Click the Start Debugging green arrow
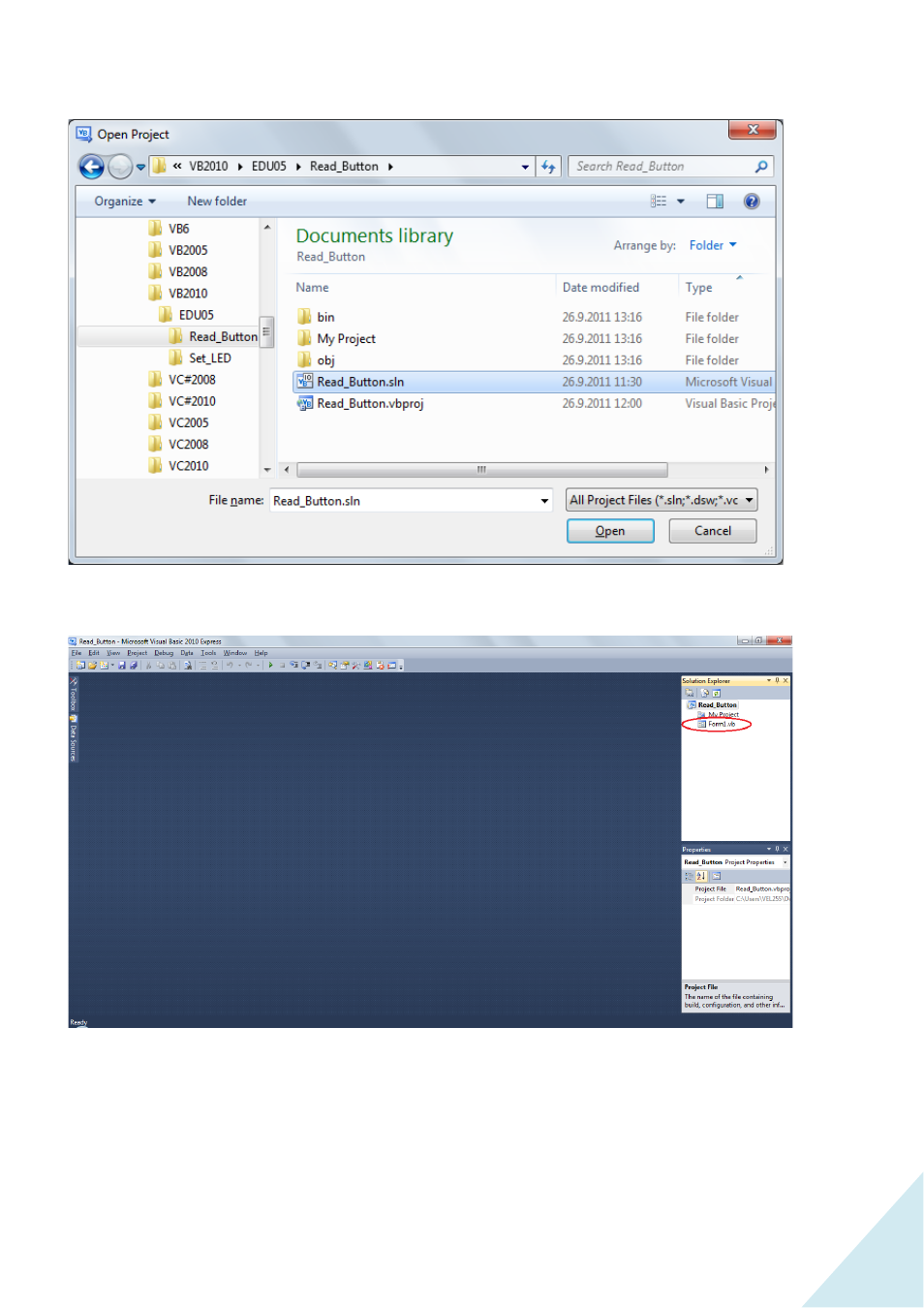Screen dimensions: 924x1308 270,666
